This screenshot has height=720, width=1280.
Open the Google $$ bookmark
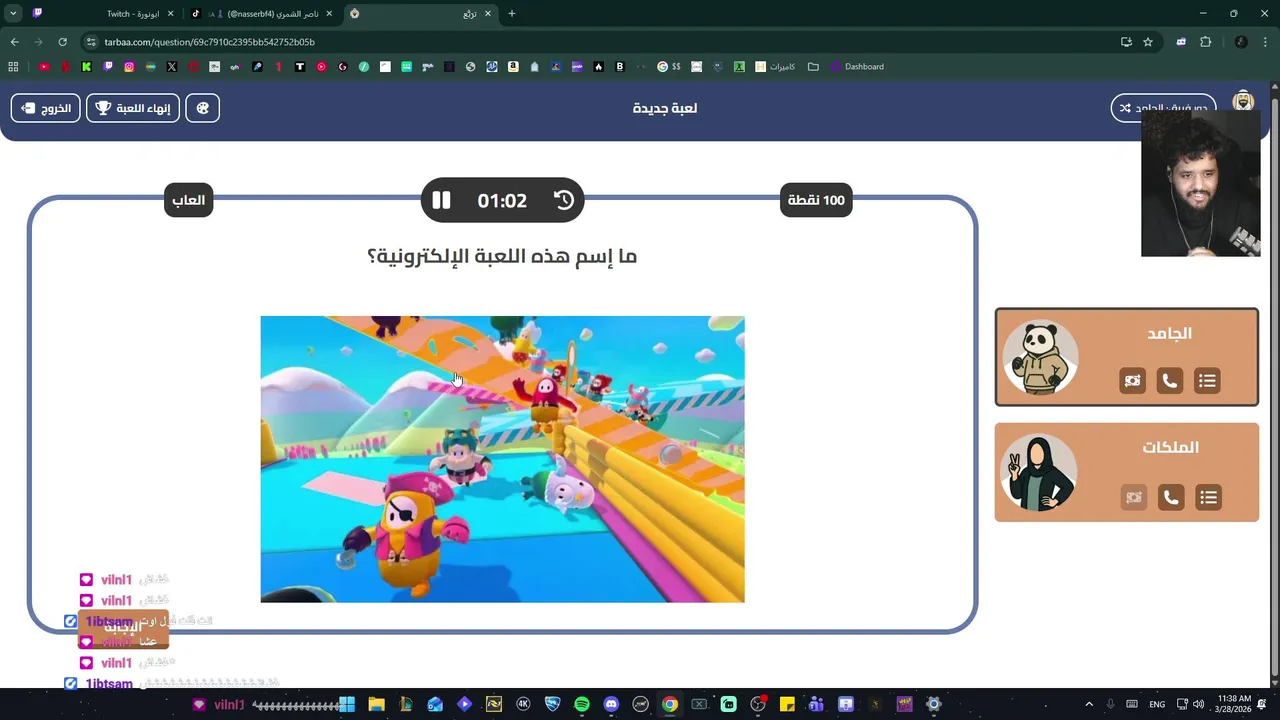pyautogui.click(x=669, y=67)
